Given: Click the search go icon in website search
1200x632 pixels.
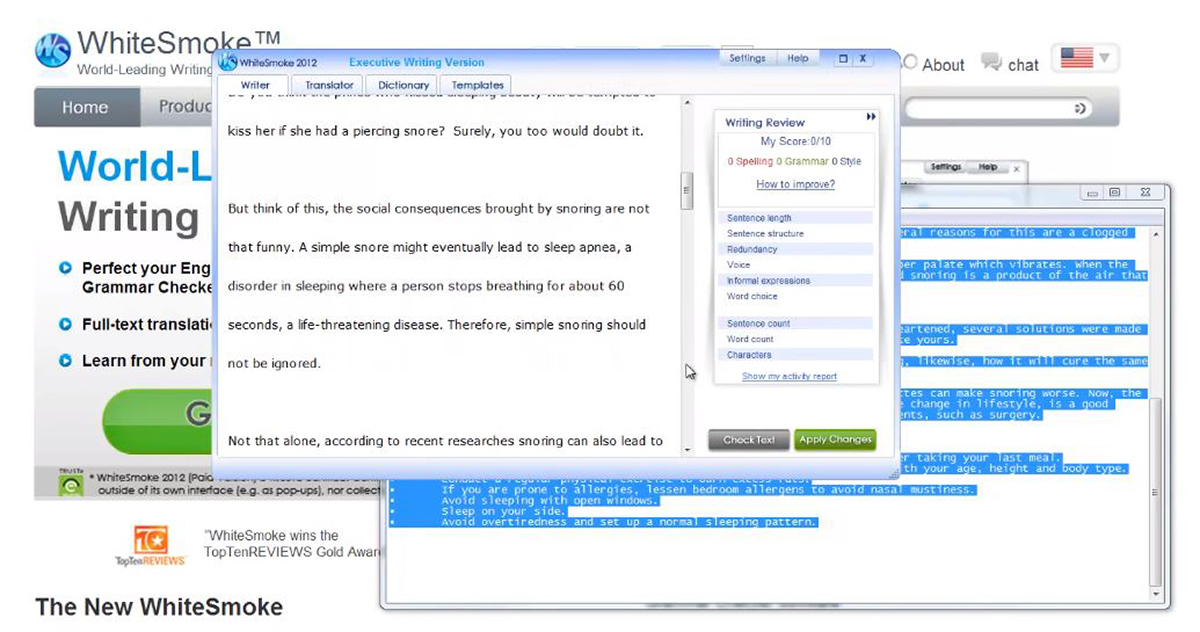Looking at the screenshot, I should click(x=1080, y=108).
